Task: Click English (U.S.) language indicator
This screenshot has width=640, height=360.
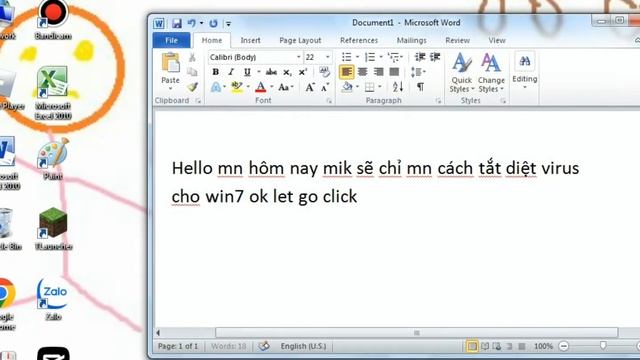Action: (303, 346)
